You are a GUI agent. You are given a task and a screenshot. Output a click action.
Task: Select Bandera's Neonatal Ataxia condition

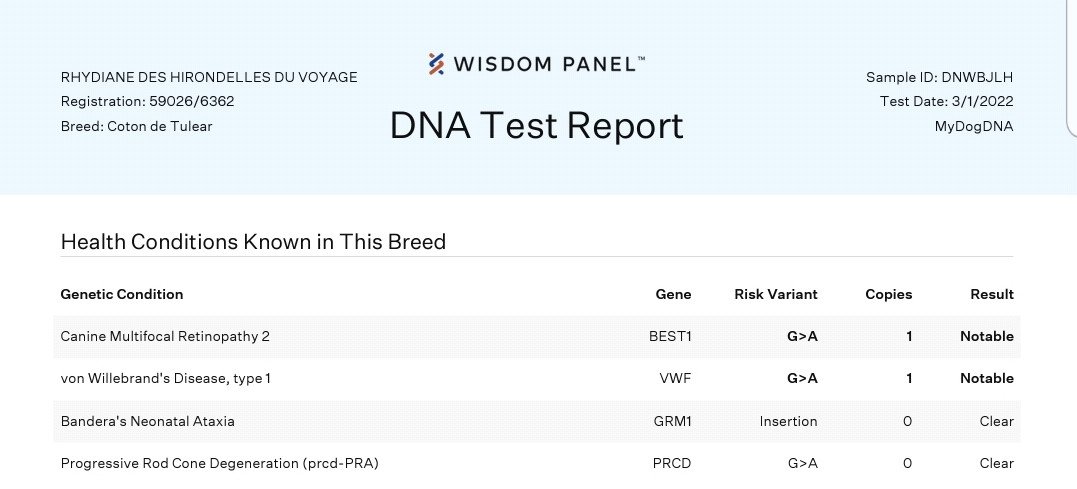click(x=148, y=421)
